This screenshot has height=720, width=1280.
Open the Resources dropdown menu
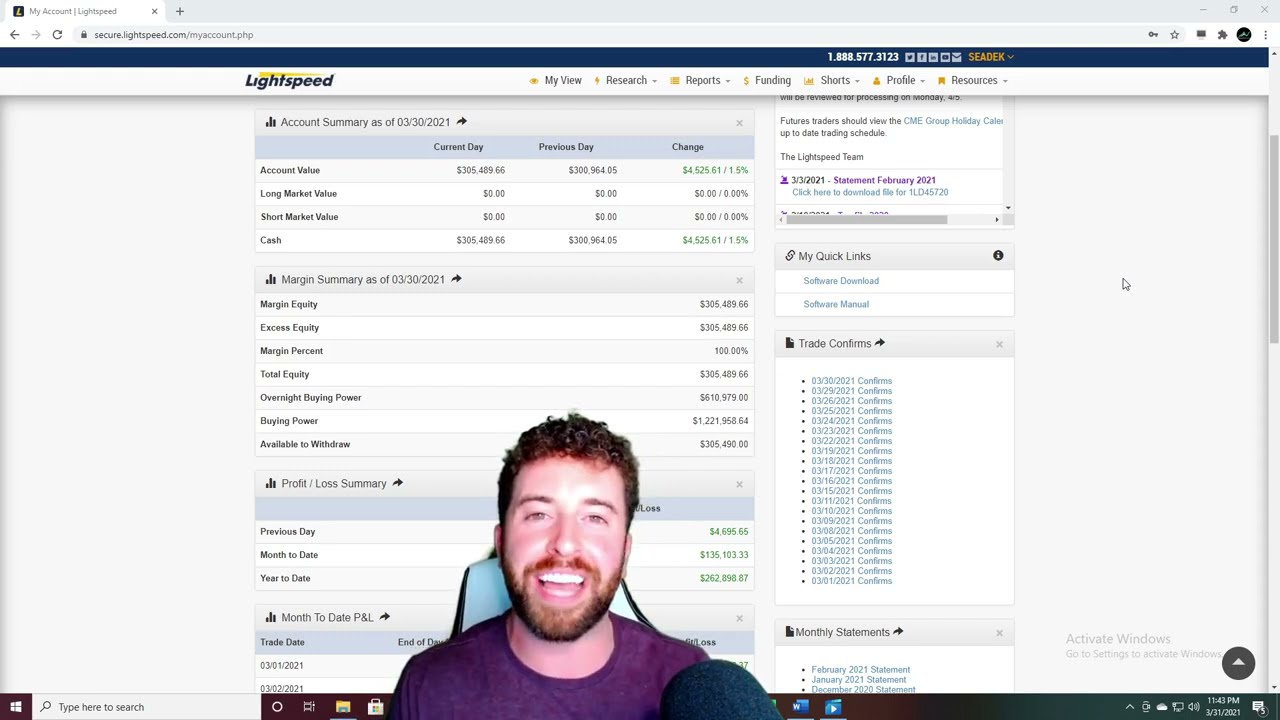973,80
